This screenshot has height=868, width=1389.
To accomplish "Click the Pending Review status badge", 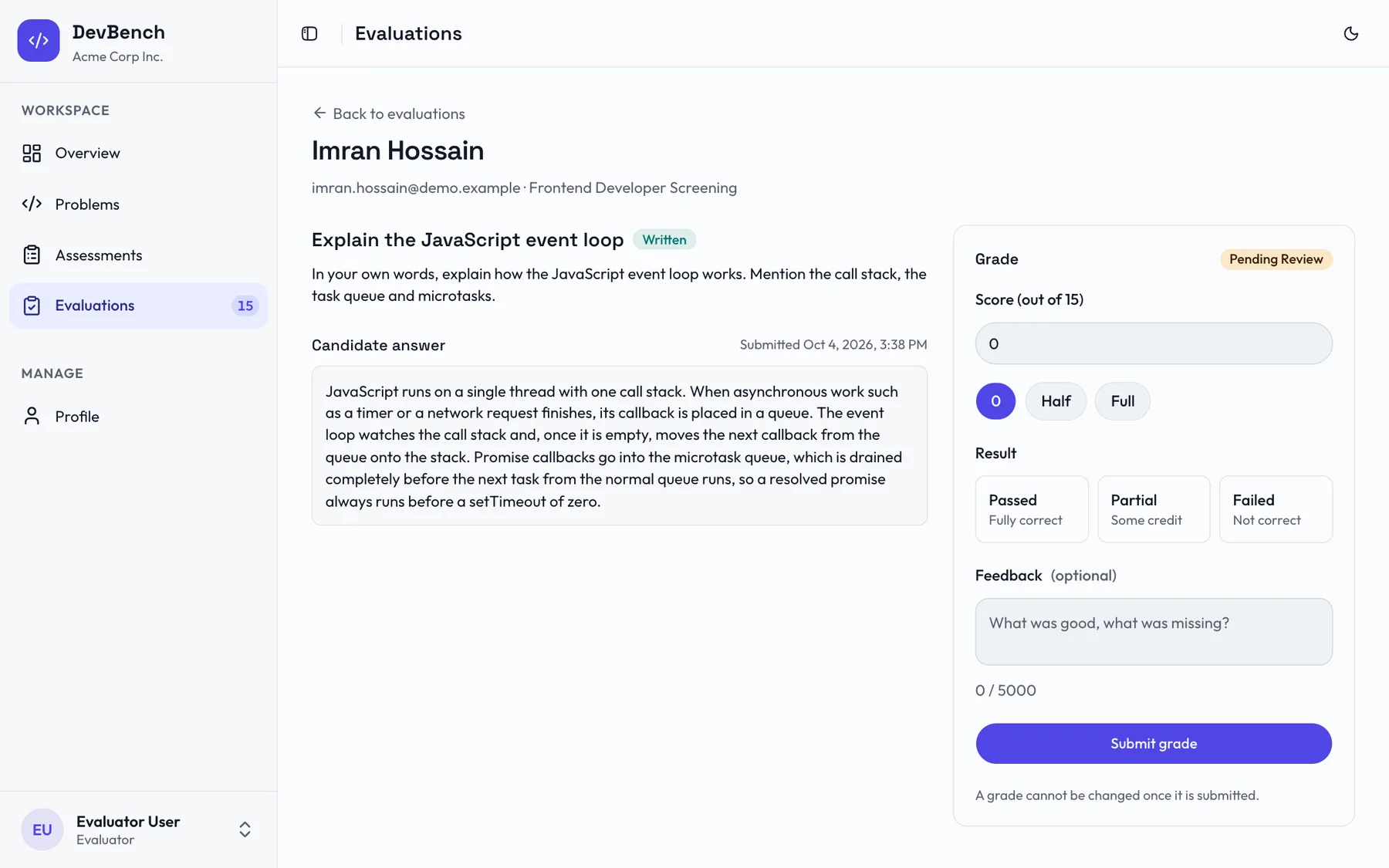I will (x=1276, y=259).
